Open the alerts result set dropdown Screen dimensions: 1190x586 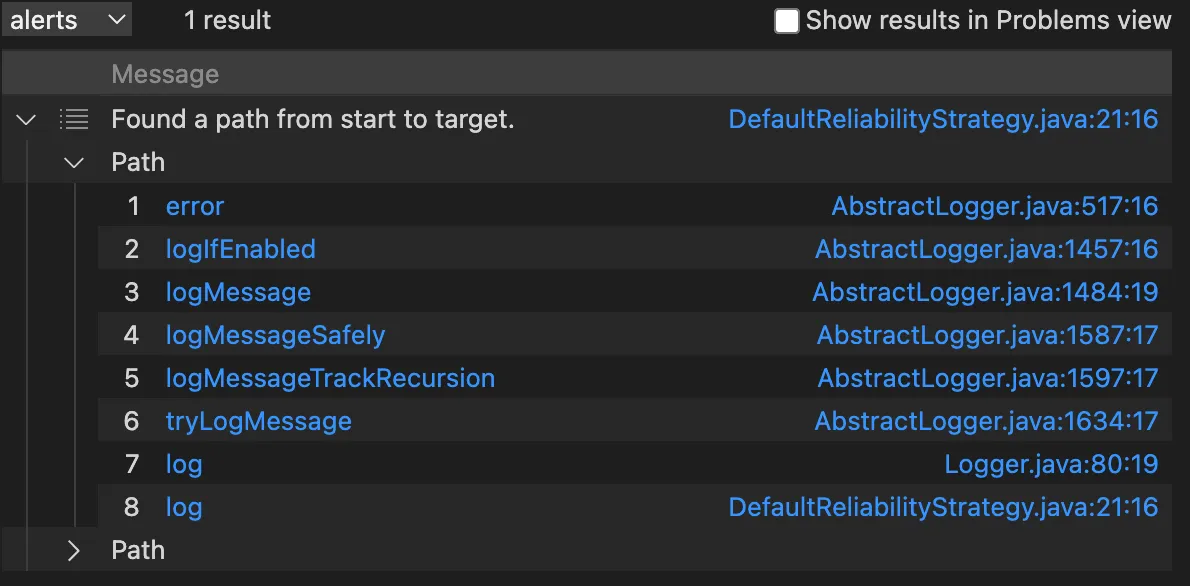(67, 20)
